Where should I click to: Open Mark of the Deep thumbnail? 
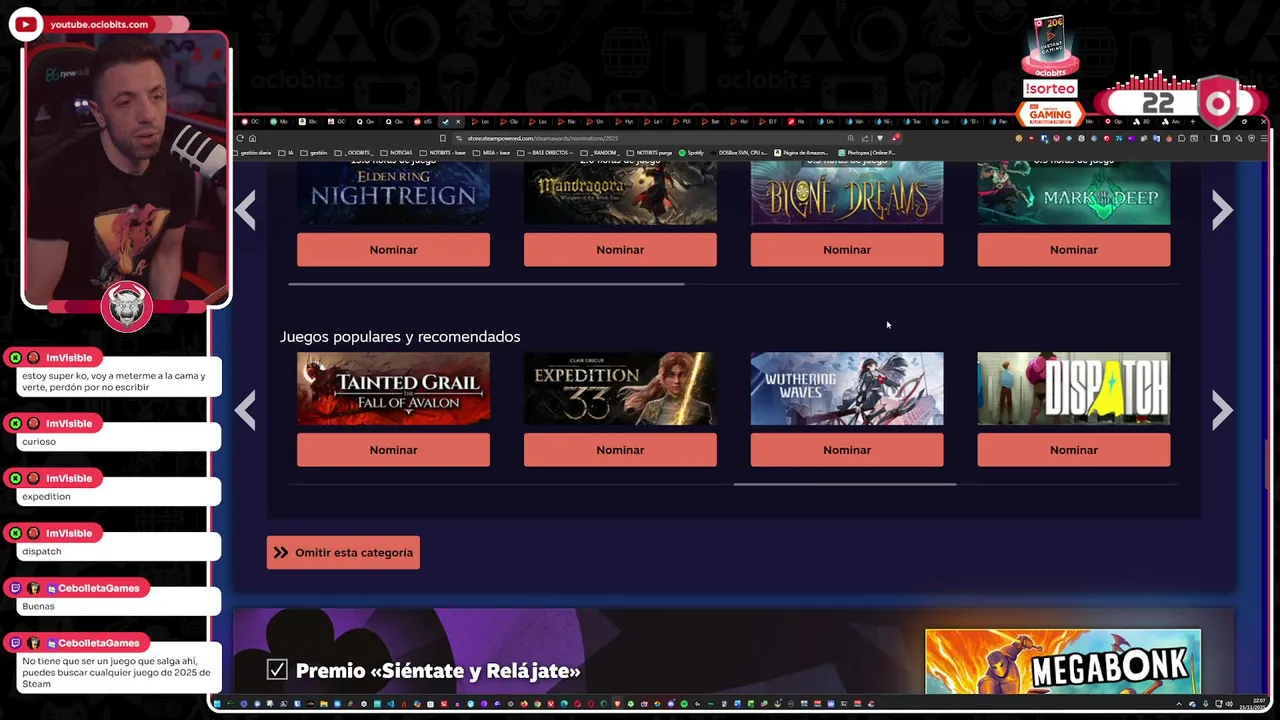coord(1074,192)
